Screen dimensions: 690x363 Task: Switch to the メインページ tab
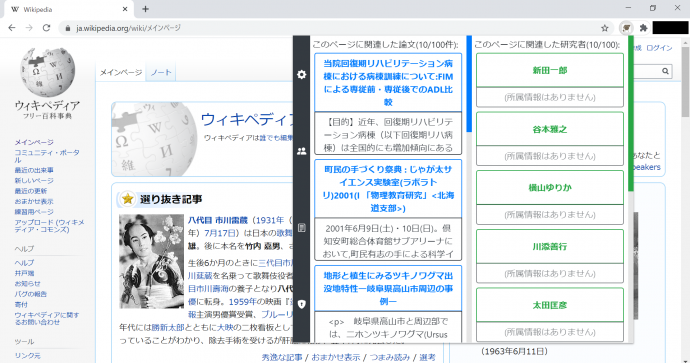[121, 73]
